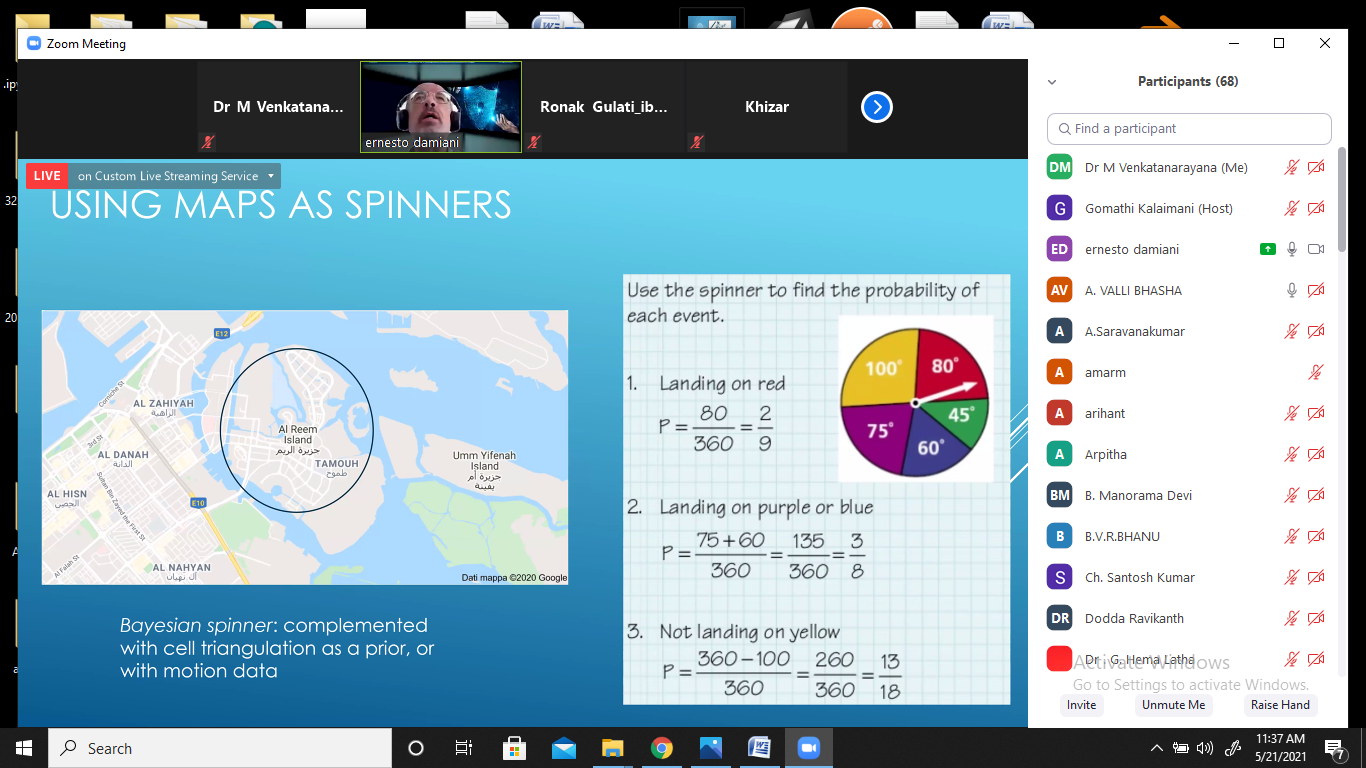Collapse the Participants panel chevron
The height and width of the screenshot is (768, 1366).
point(1052,82)
